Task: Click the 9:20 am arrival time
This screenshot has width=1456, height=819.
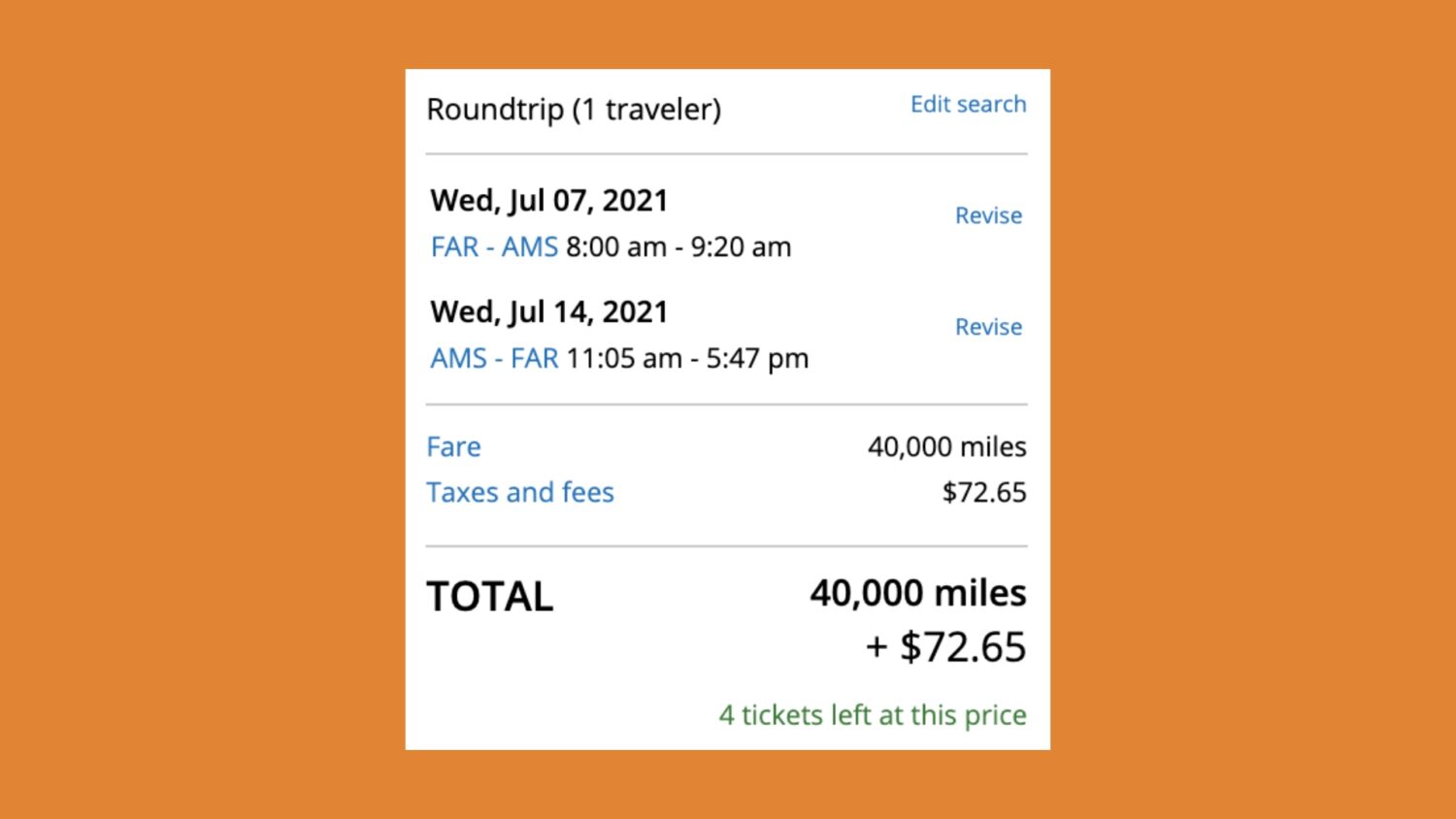Action: (743, 246)
